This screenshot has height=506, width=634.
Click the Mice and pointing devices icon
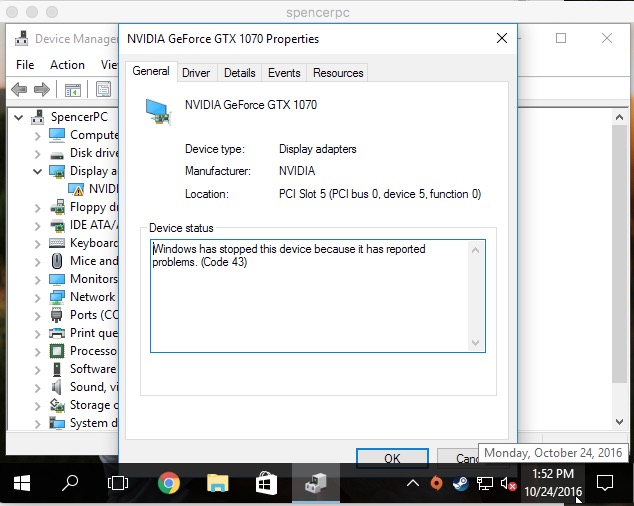point(57,261)
